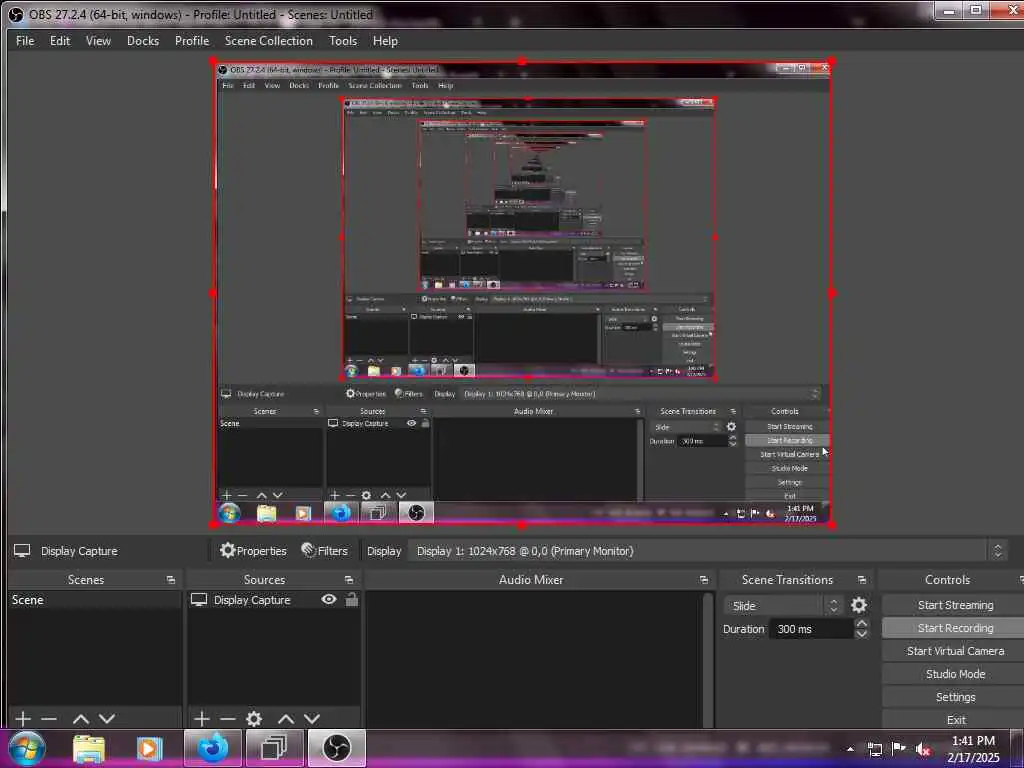Open the media player taskbar icon
Viewport: 1024px width, 768px height.
coord(149,749)
